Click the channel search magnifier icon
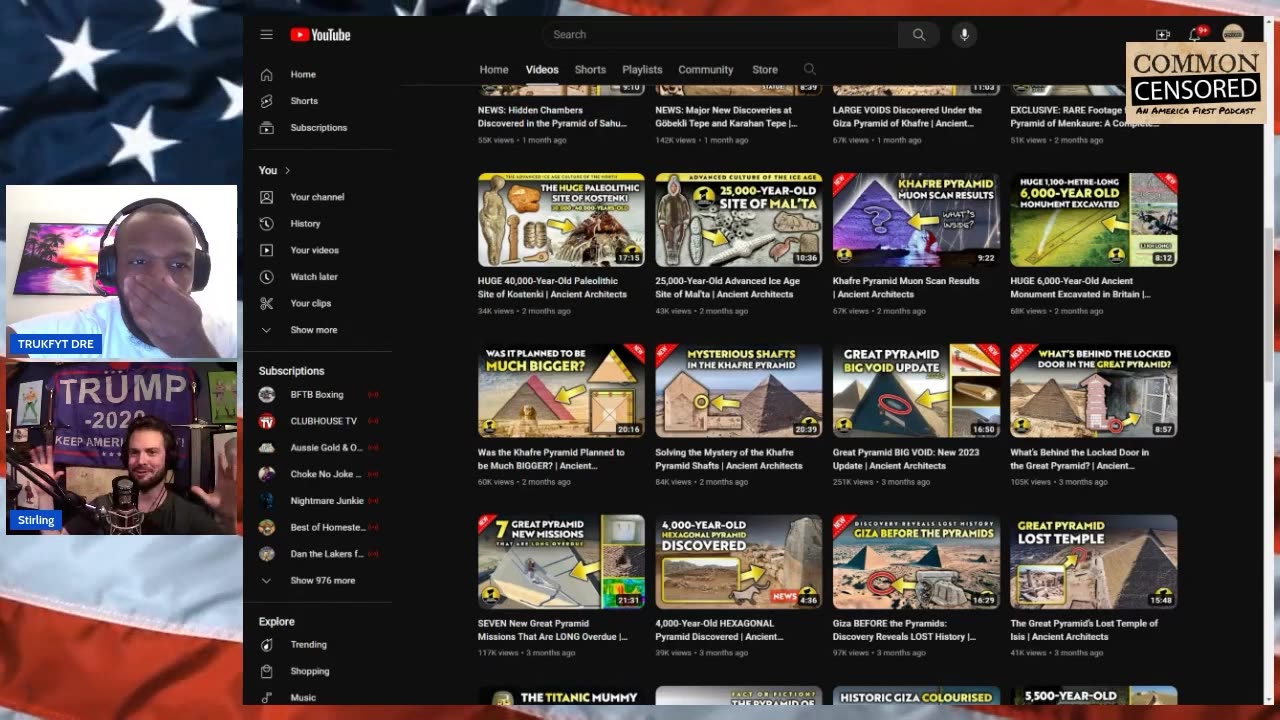 point(810,69)
